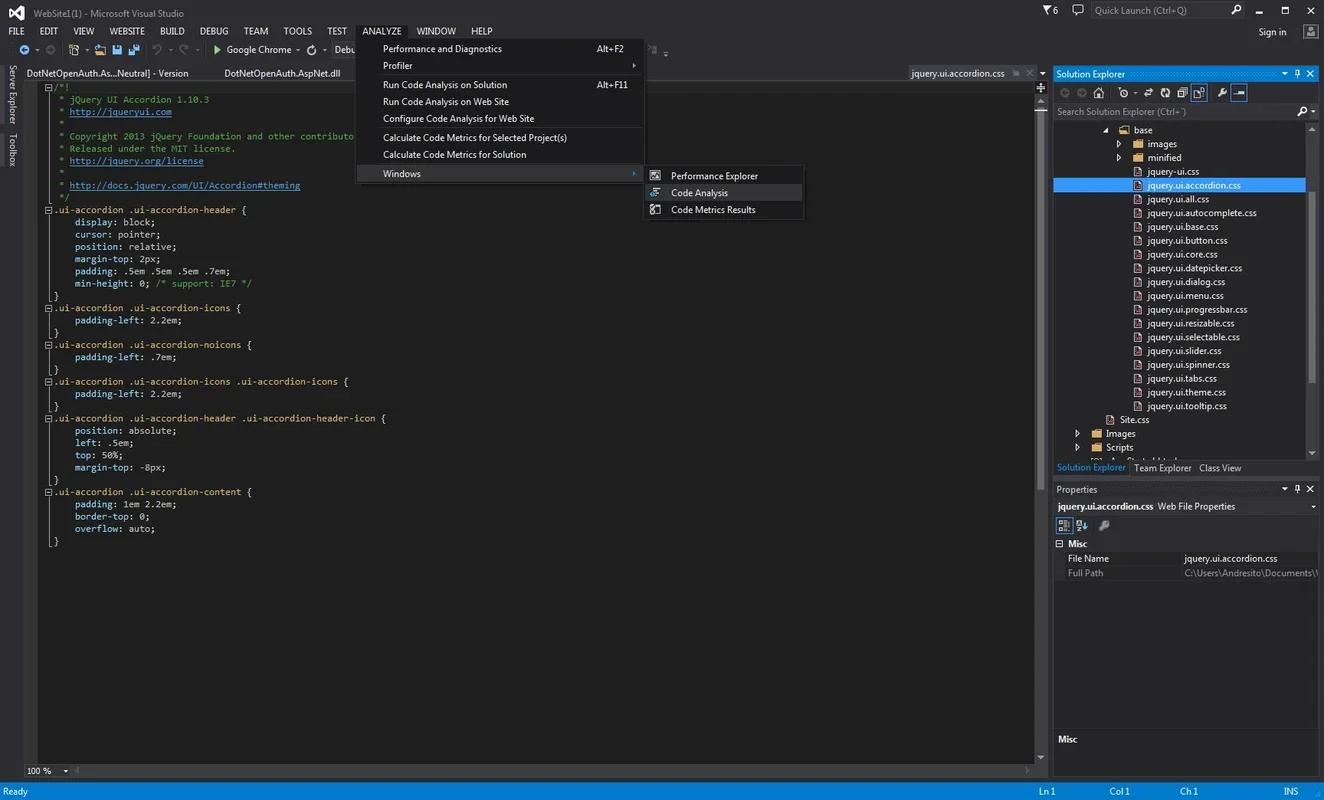Viewport: 1324px width, 800px height.
Task: Select Code Metrics Results in Windows submenu
Action: click(x=713, y=210)
